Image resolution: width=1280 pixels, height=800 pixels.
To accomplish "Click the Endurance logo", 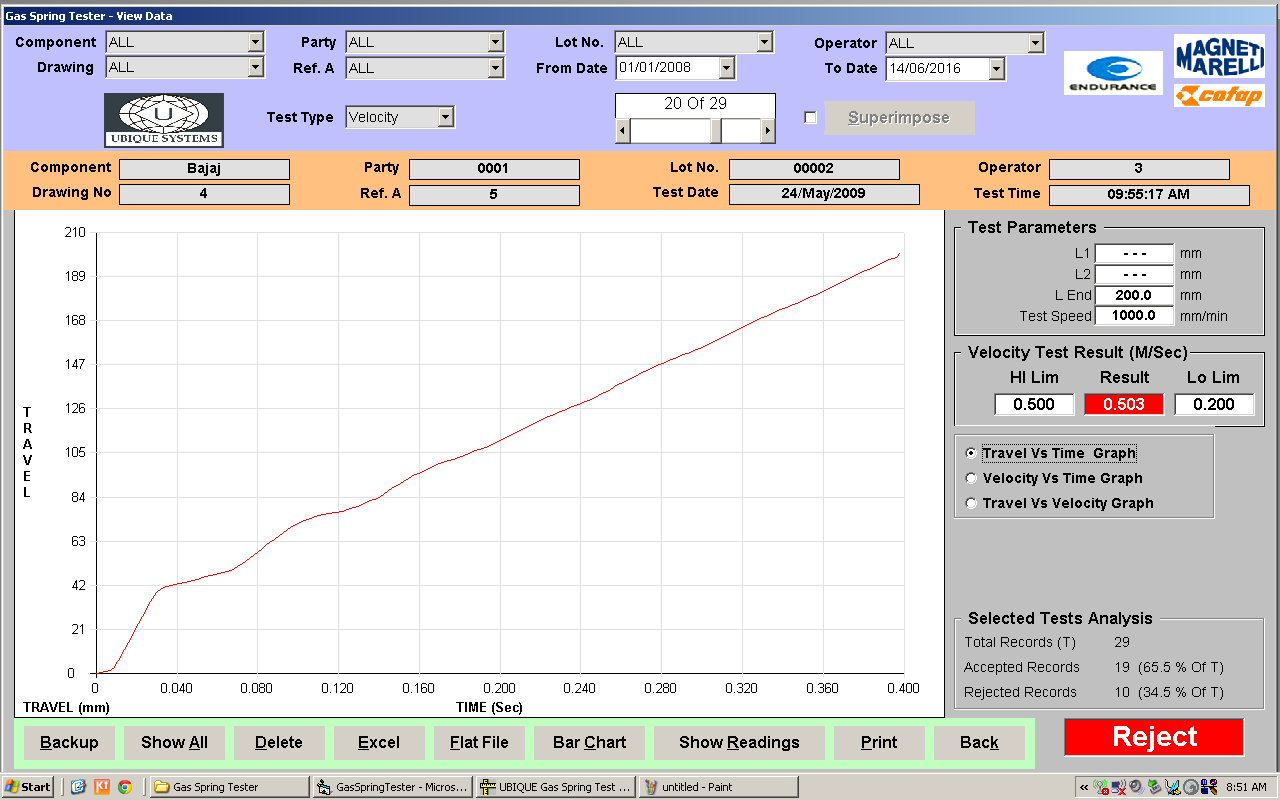I will pyautogui.click(x=1113, y=73).
